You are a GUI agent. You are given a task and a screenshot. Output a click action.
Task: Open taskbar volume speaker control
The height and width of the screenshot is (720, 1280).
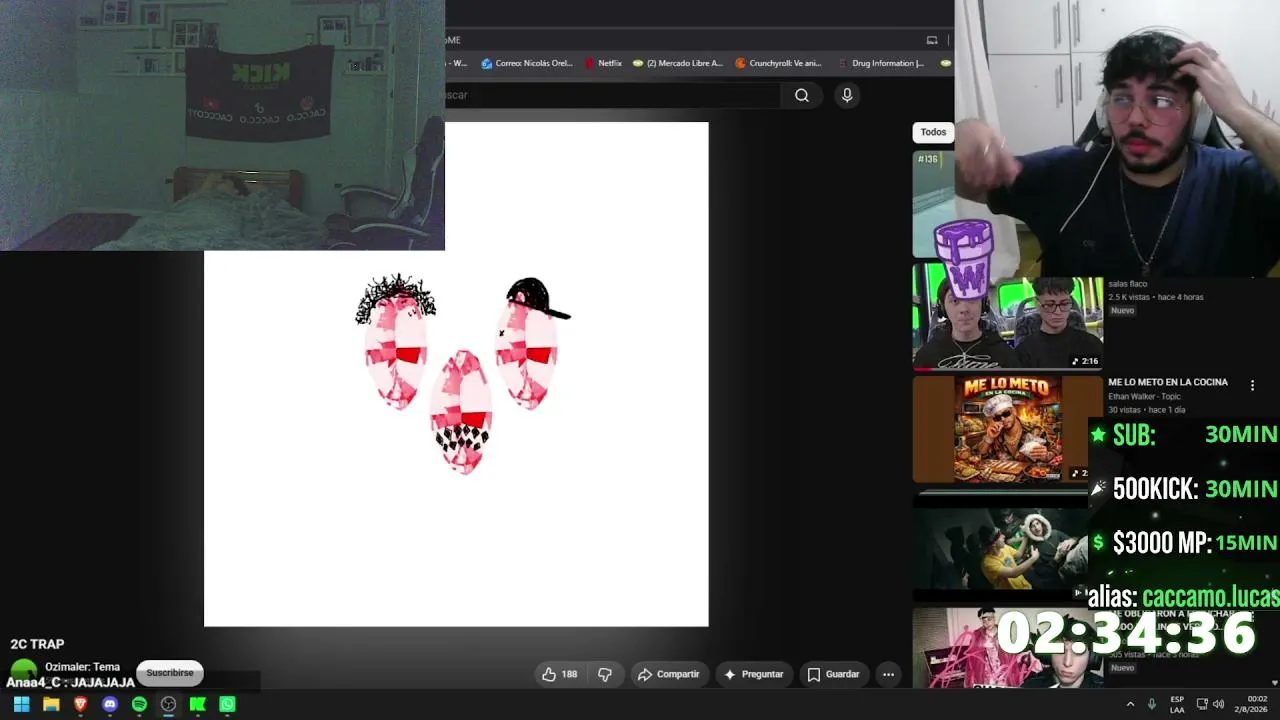click(1218, 704)
